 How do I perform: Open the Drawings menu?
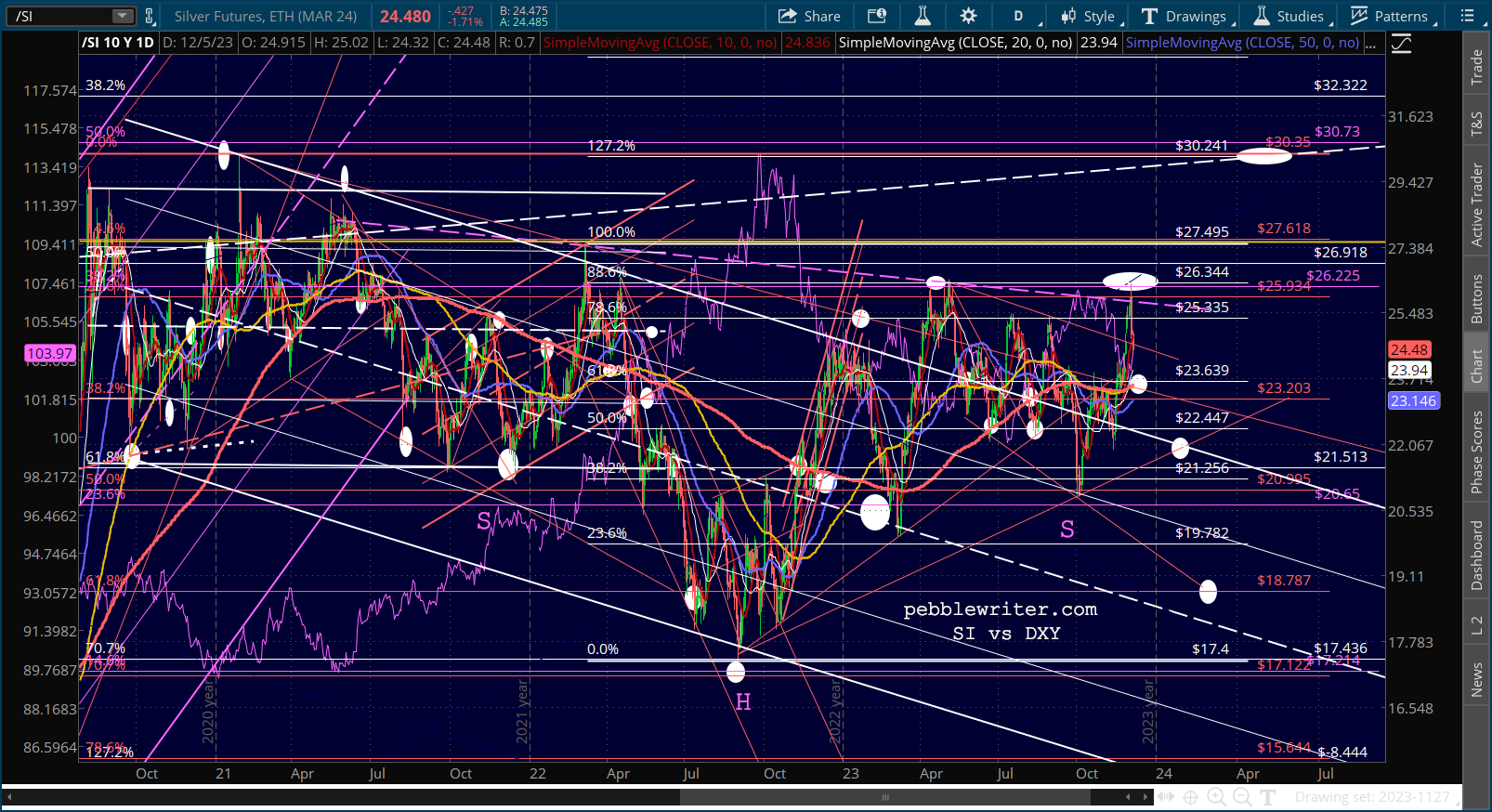click(1187, 16)
